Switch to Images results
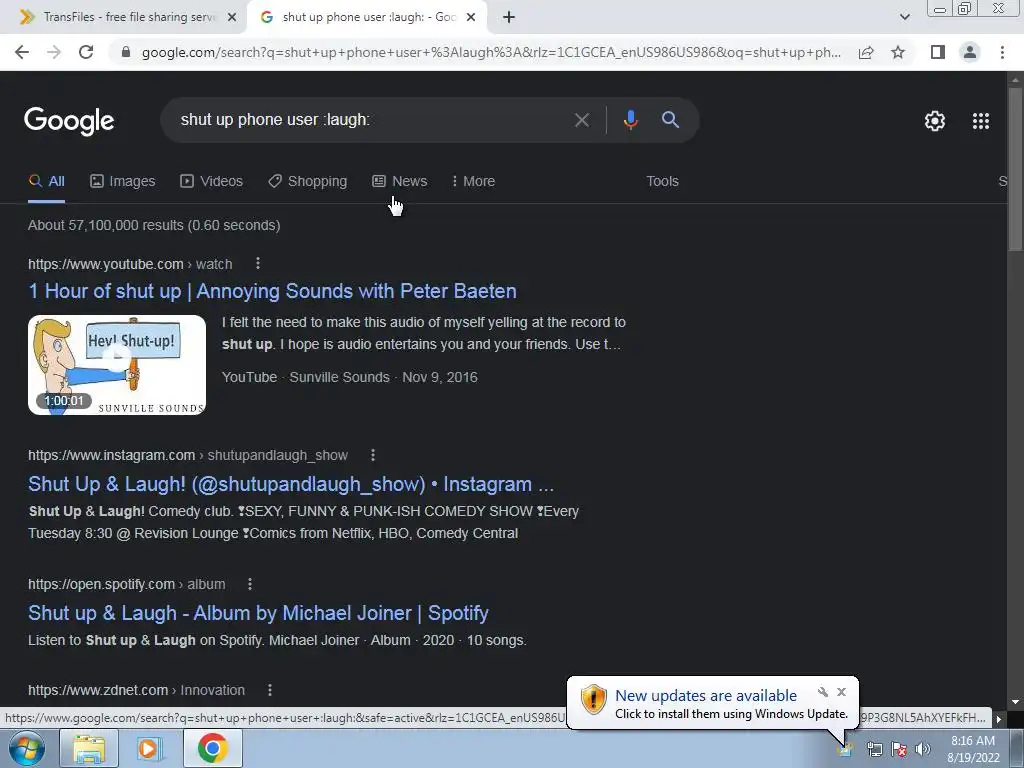This screenshot has height=768, width=1024. 123,182
